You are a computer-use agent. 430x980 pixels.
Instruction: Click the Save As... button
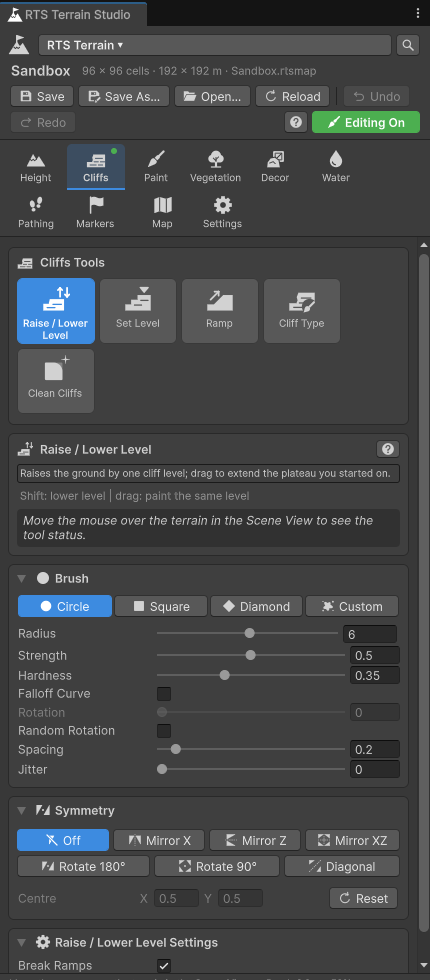click(x=124, y=96)
